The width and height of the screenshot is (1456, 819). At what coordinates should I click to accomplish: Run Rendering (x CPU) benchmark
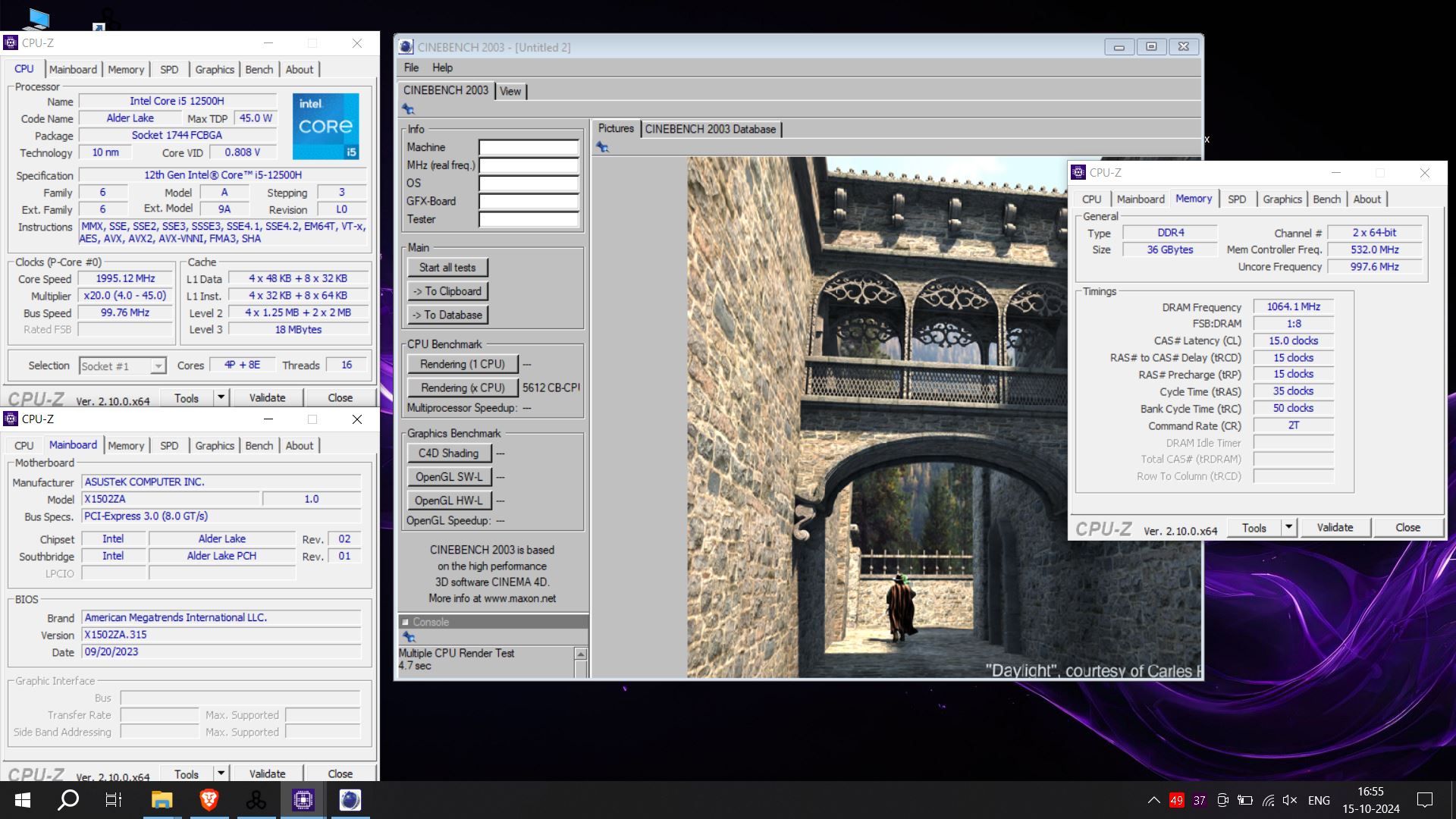[463, 388]
